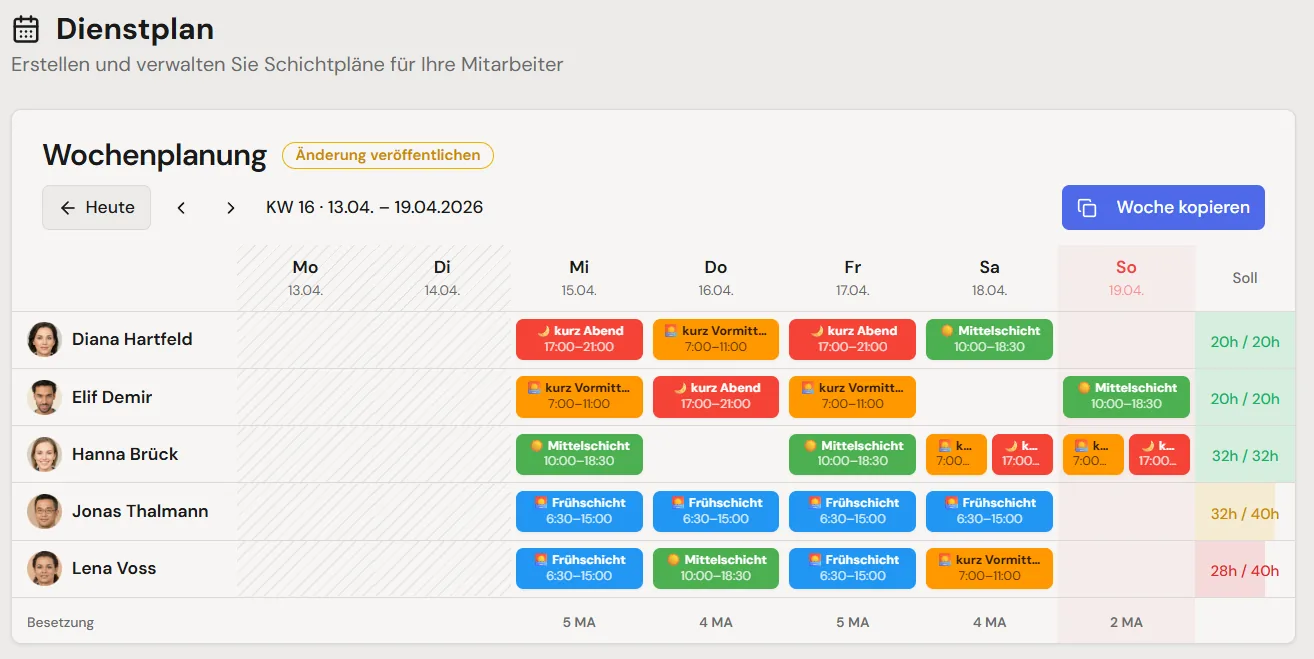Open Jonas Thalmann's Saturday Frühschicht
Viewport: 1314px width, 659px height.
(x=989, y=511)
